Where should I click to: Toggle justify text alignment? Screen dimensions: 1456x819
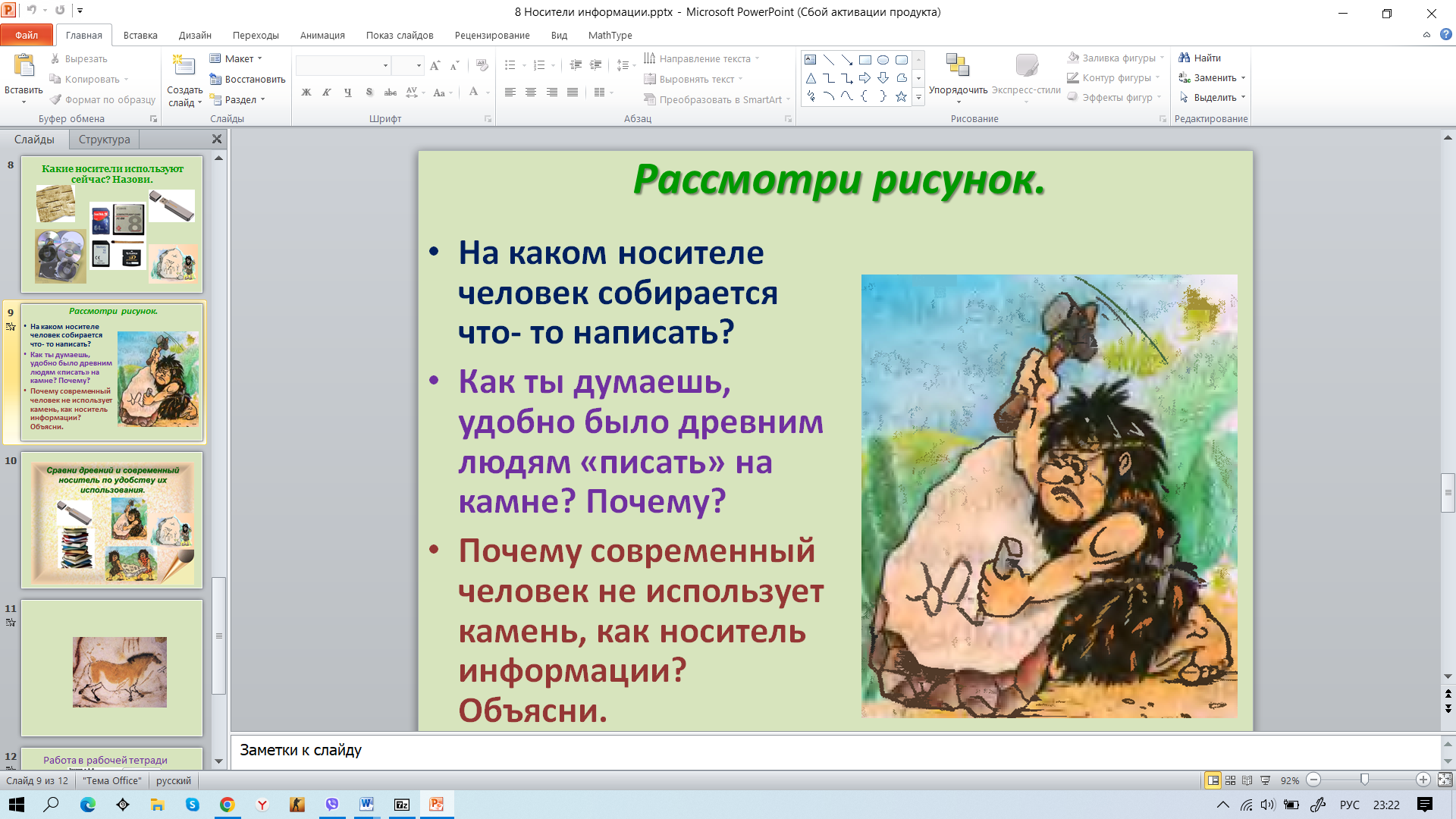(x=573, y=93)
